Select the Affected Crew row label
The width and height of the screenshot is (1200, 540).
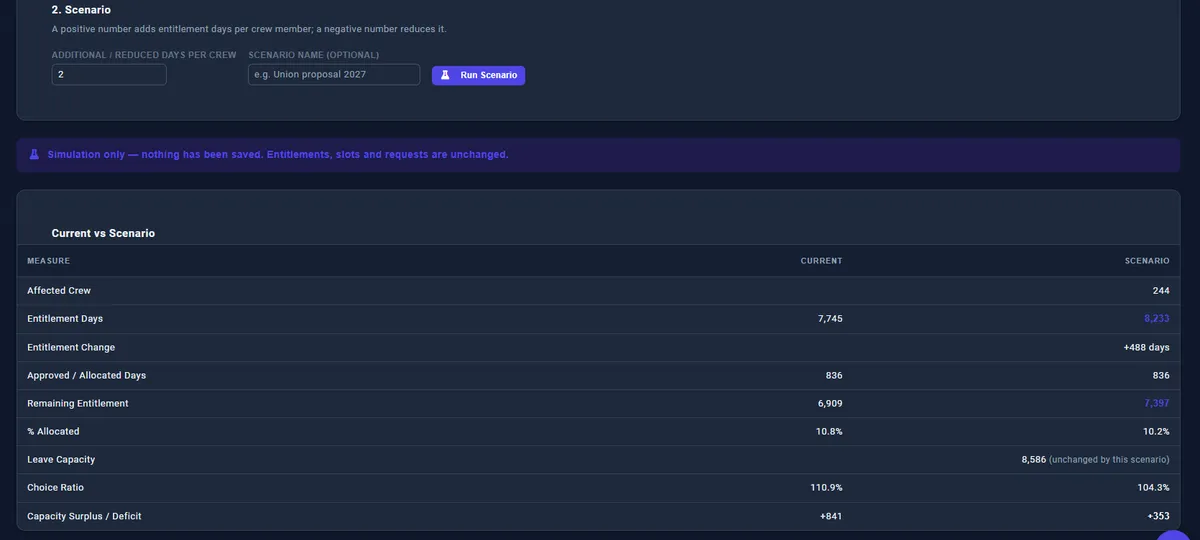coord(59,291)
